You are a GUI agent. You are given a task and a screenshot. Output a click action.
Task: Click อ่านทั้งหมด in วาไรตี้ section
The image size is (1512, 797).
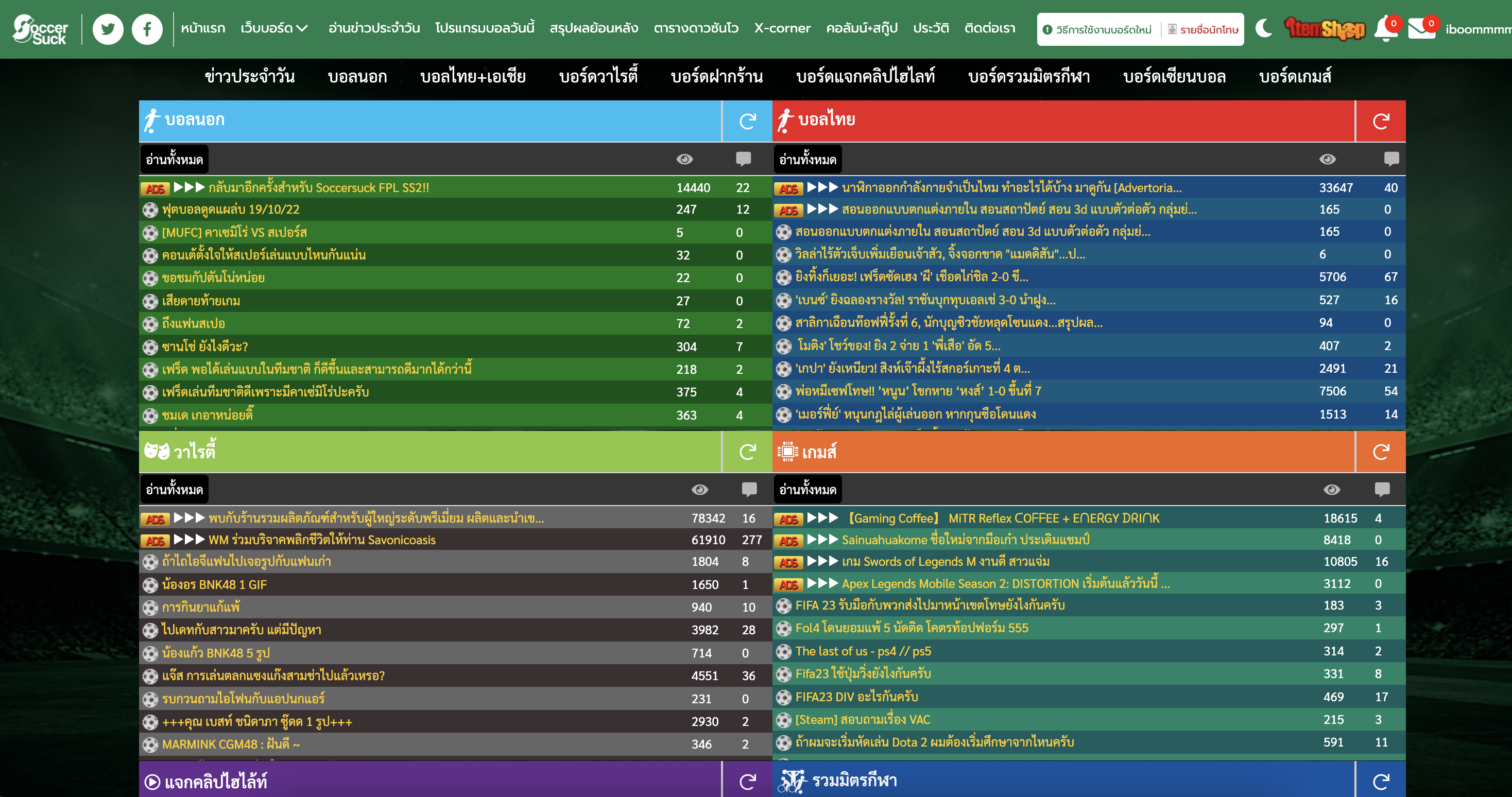tap(175, 490)
